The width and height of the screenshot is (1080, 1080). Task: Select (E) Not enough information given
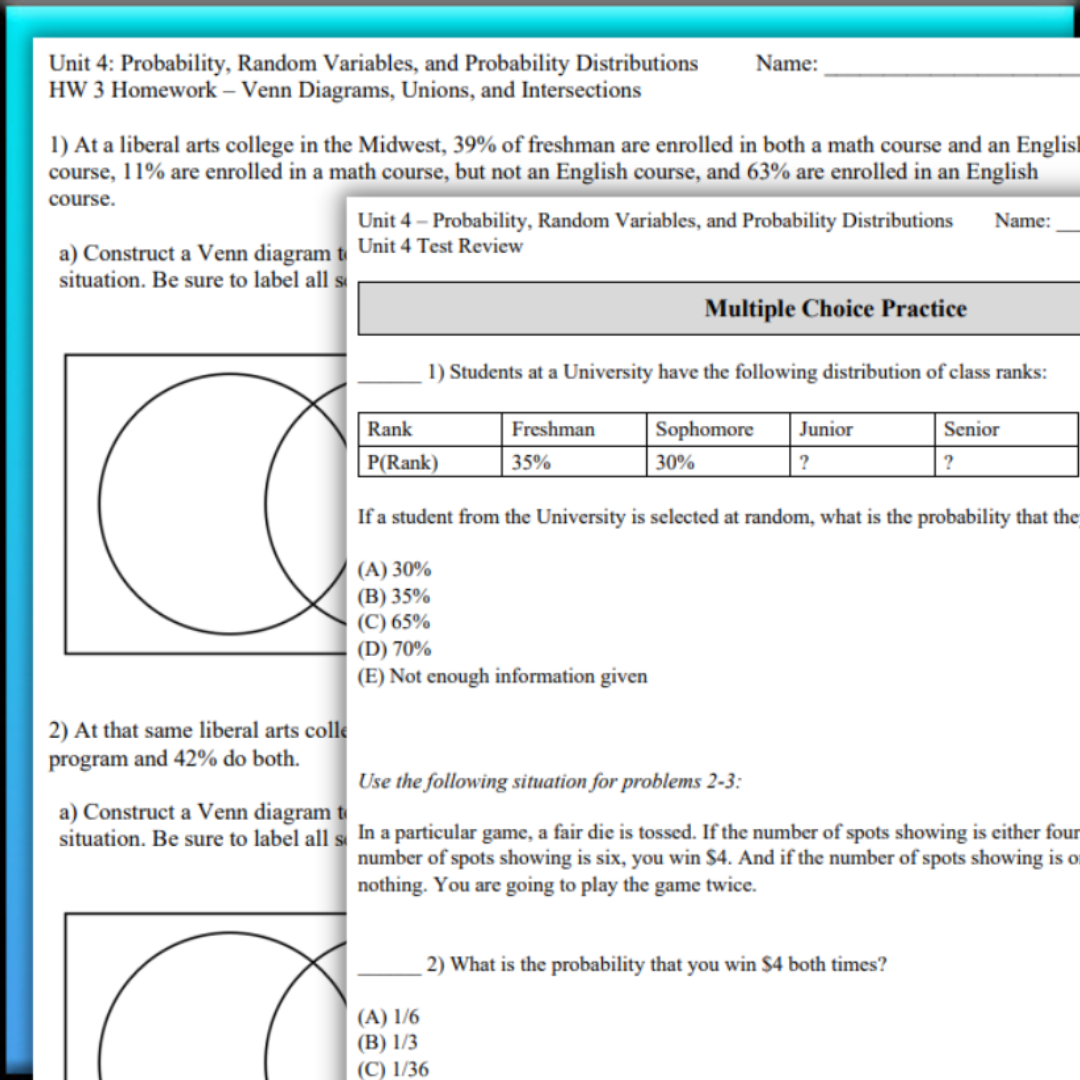[502, 676]
